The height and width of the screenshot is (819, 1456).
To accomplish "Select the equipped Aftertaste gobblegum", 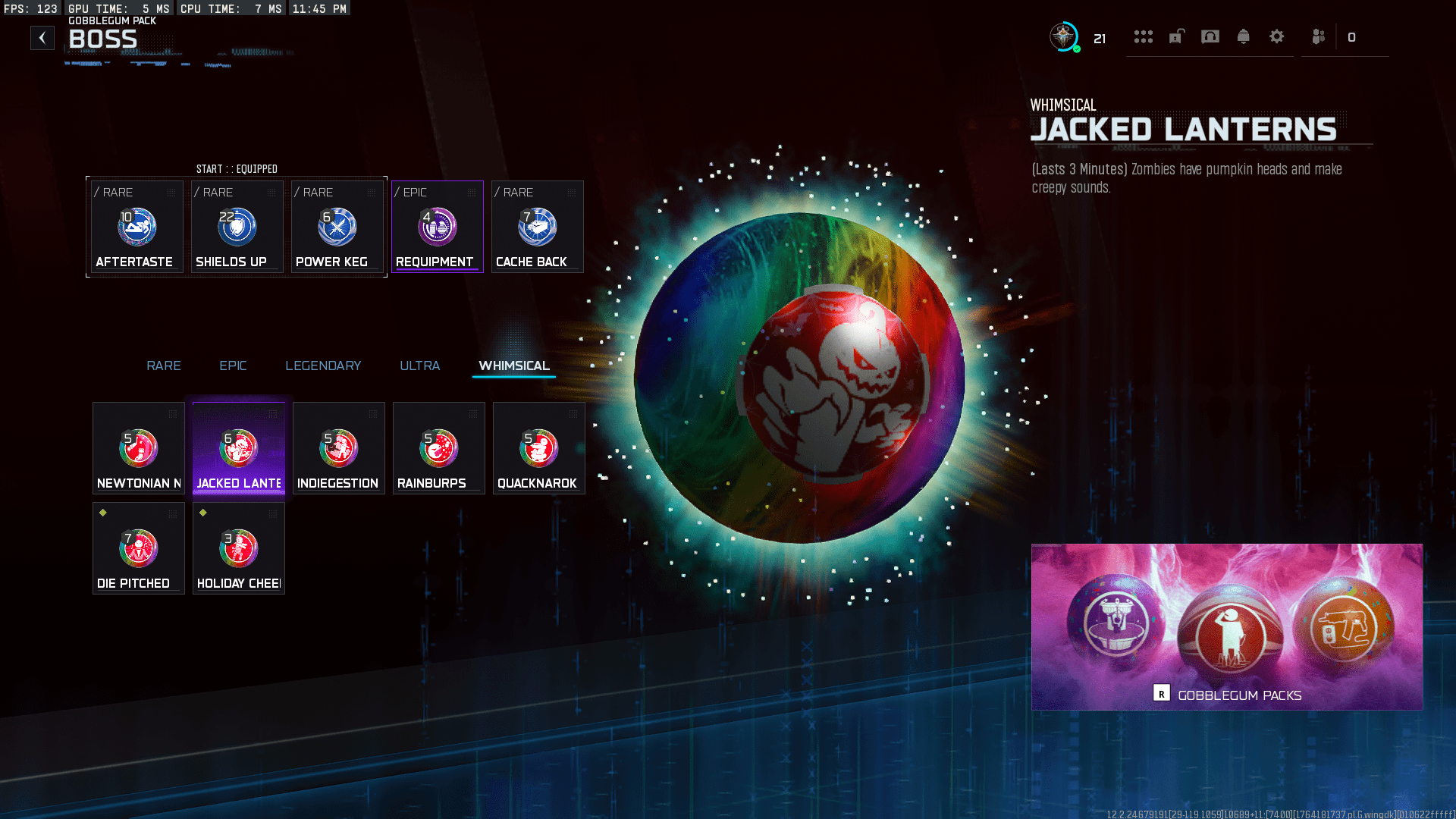I will coord(137,227).
